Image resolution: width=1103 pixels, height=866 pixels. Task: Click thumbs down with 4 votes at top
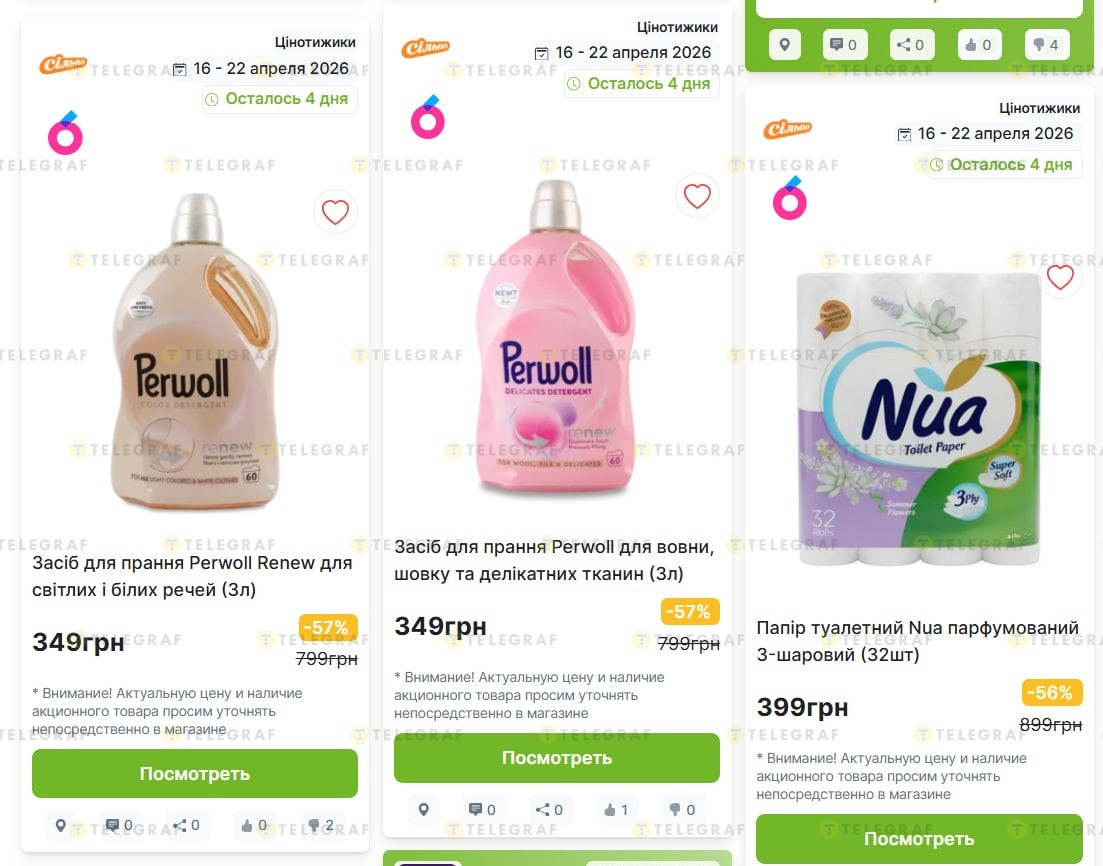pyautogui.click(x=1046, y=45)
